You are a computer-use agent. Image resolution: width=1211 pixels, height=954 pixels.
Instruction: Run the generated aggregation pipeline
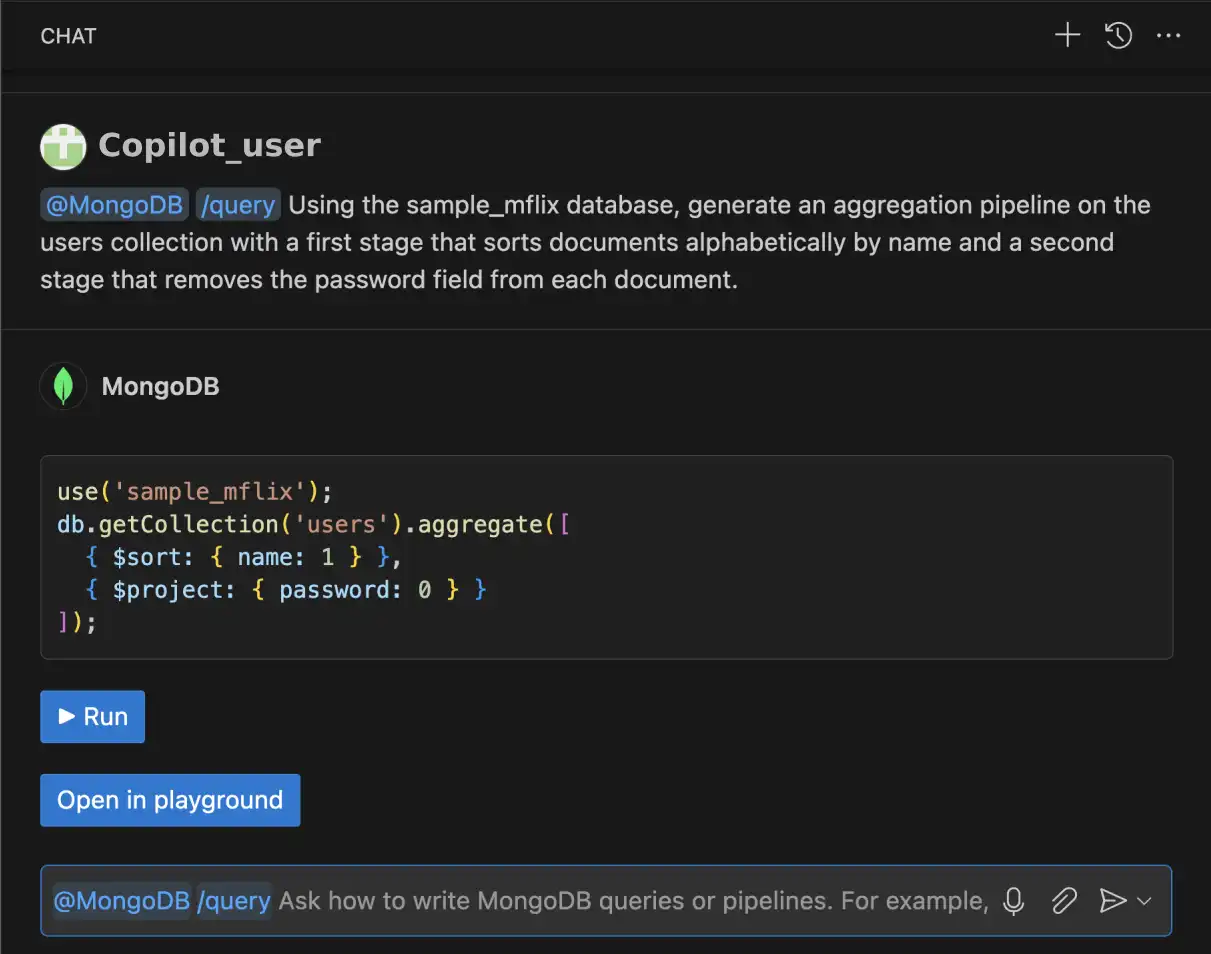coord(92,716)
